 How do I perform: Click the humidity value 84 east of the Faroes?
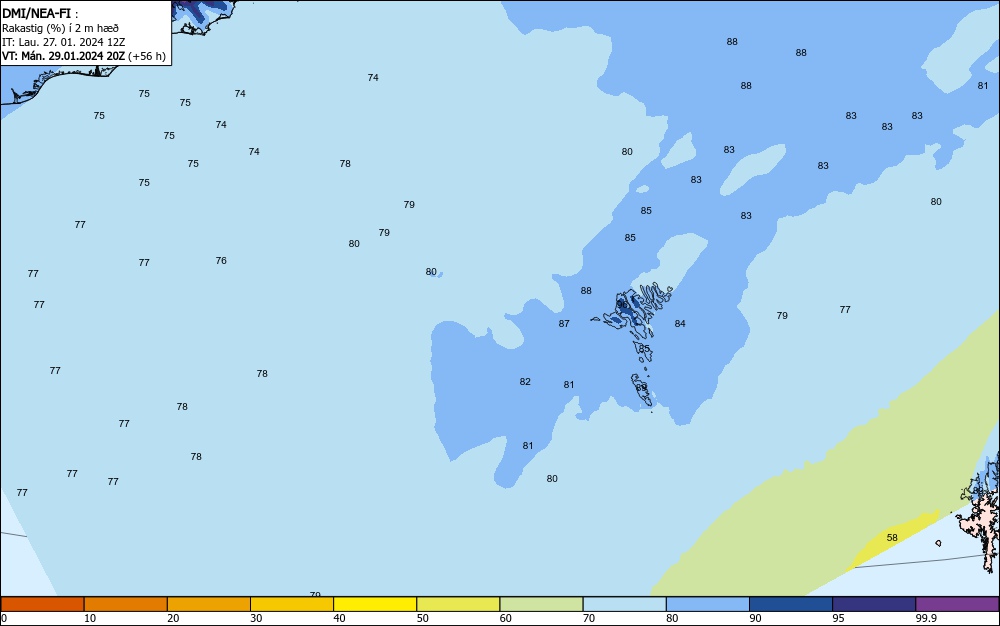pos(680,323)
